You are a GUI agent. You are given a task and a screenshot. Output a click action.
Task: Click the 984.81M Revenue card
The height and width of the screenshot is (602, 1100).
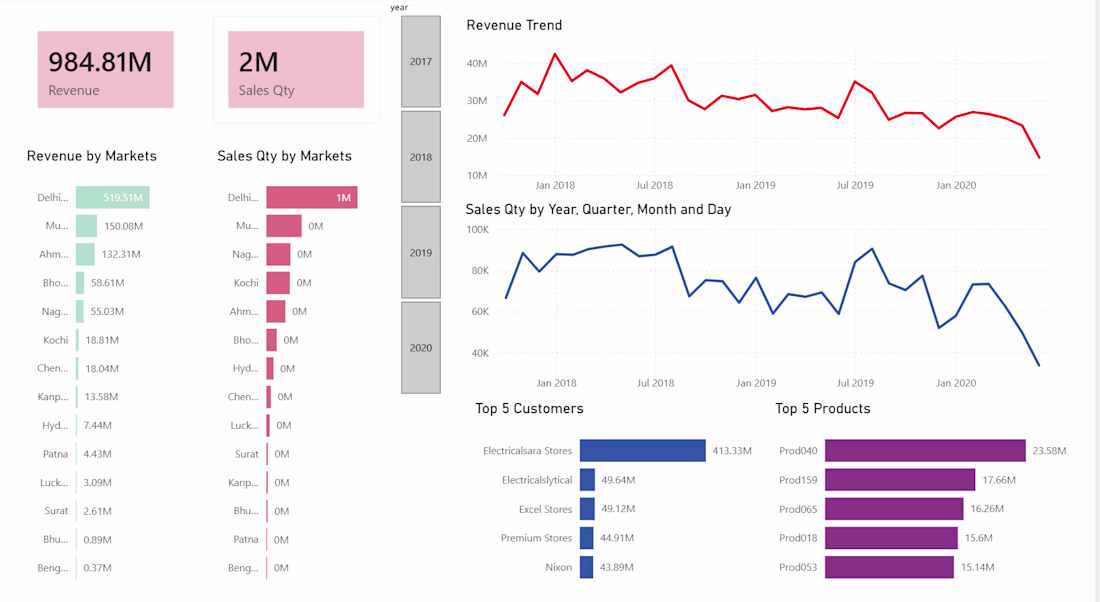[x=106, y=69]
